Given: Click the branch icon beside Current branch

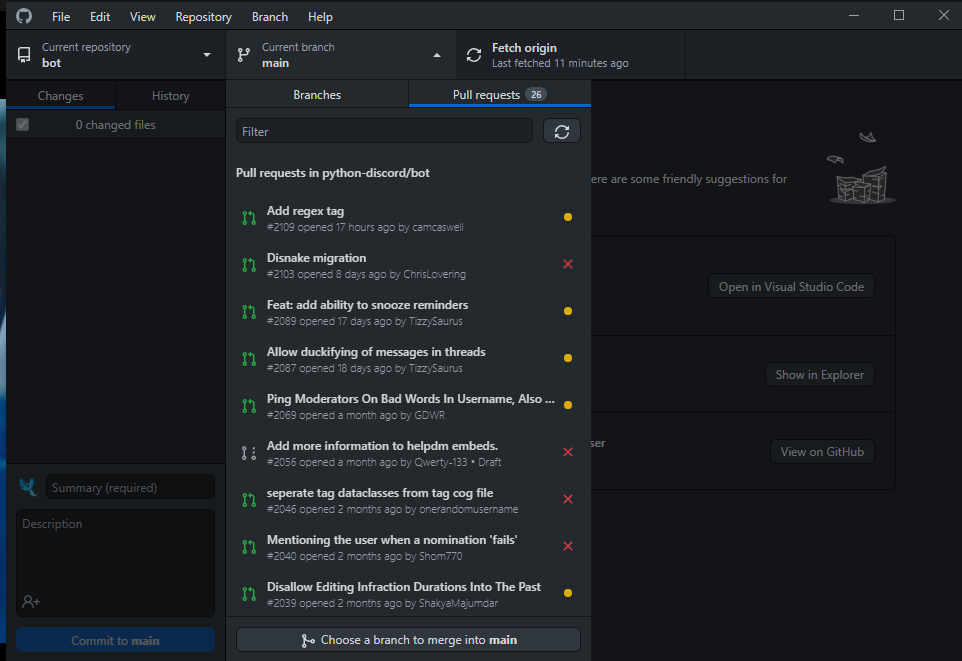Looking at the screenshot, I should click(244, 55).
